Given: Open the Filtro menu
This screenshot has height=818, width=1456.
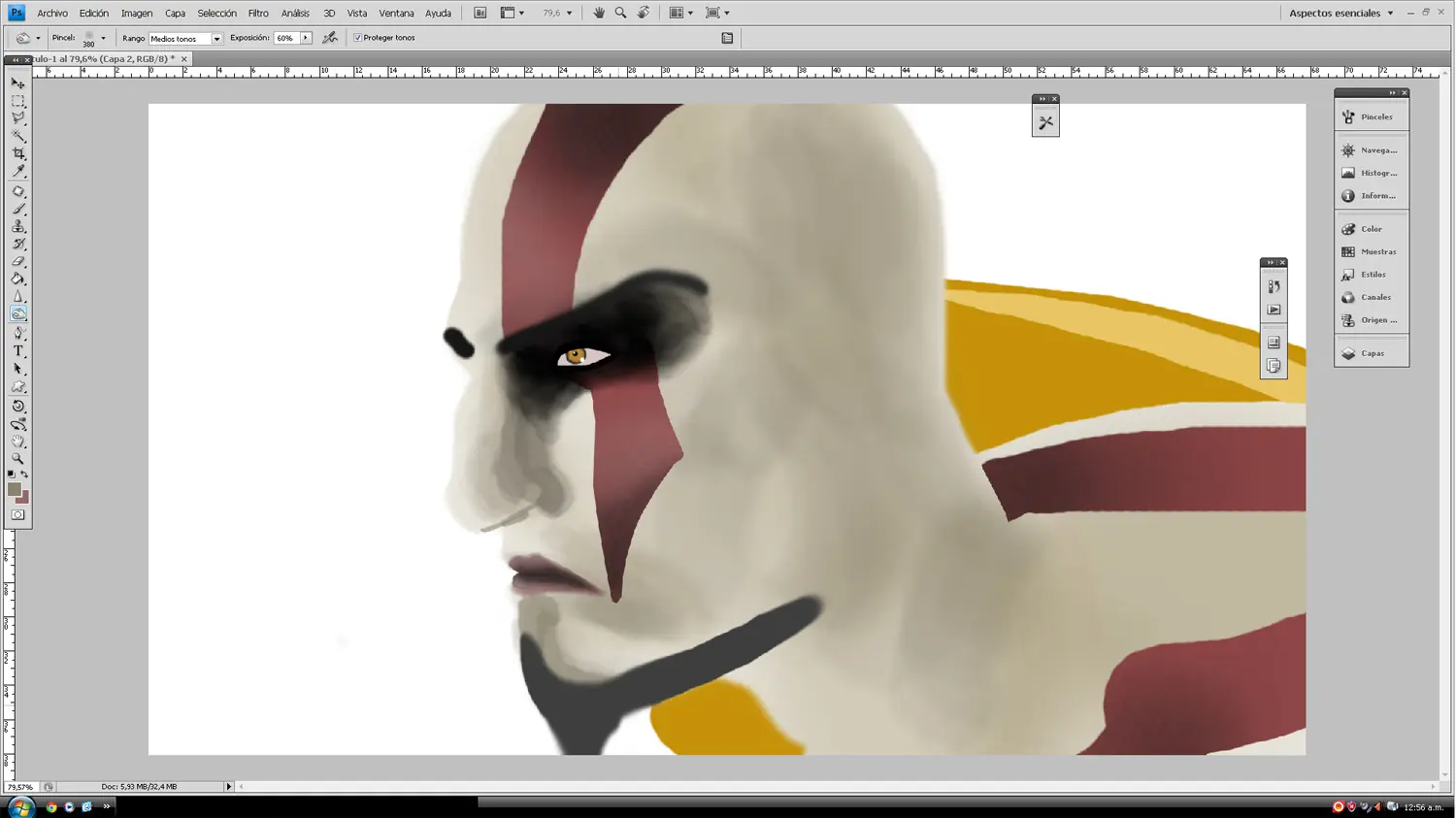Looking at the screenshot, I should (x=258, y=14).
